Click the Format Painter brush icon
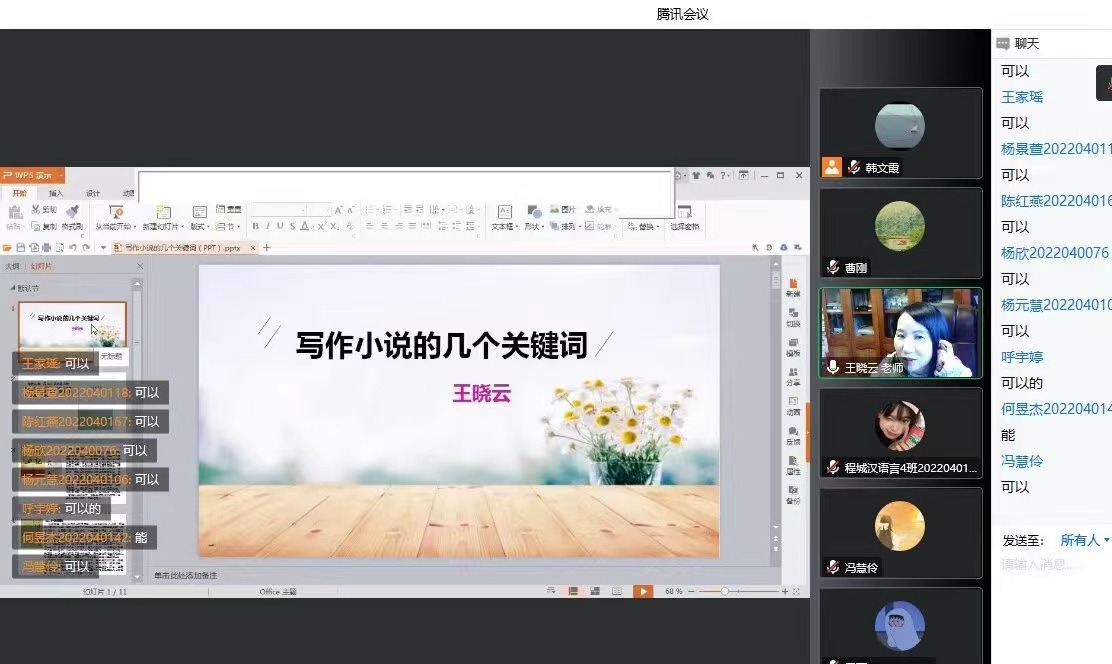Screen dimensions: 1112x664 point(72,213)
